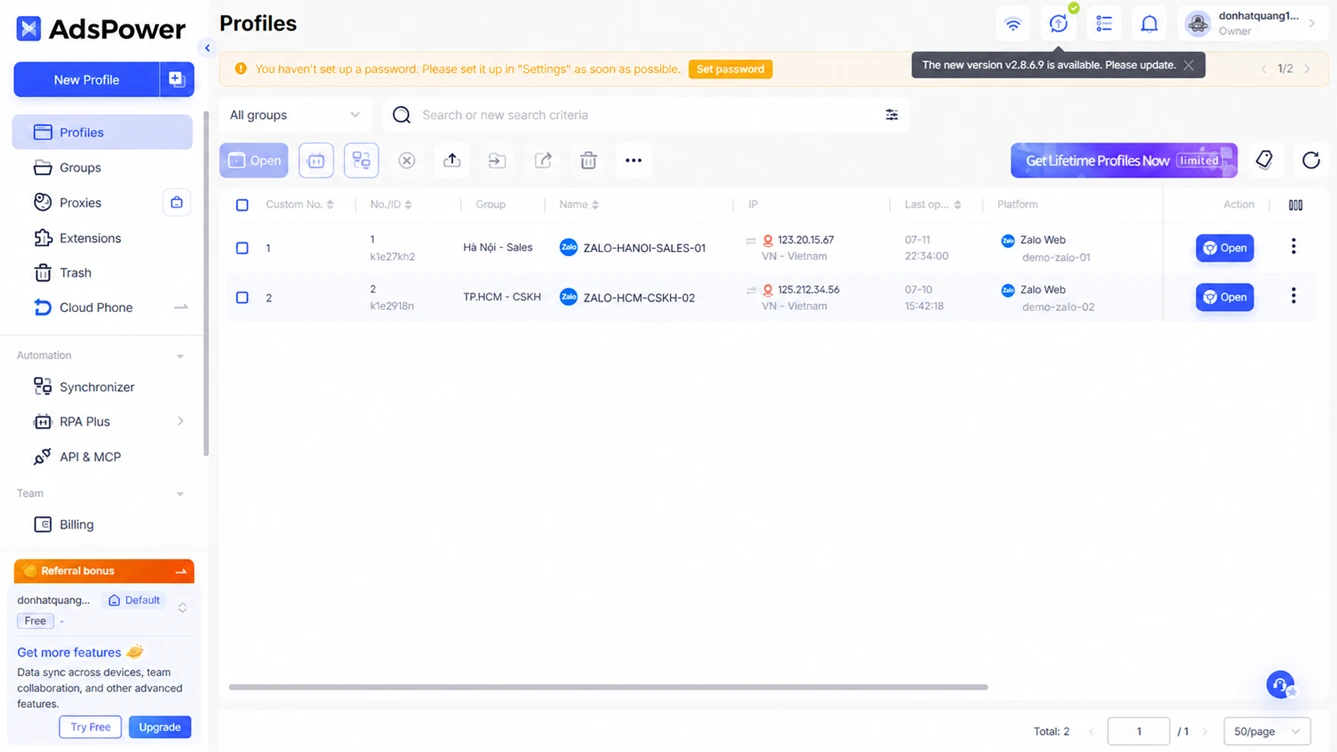Viewport: 1337px width, 752px height.
Task: Click the batch create profile icon
Action: [x=176, y=80]
